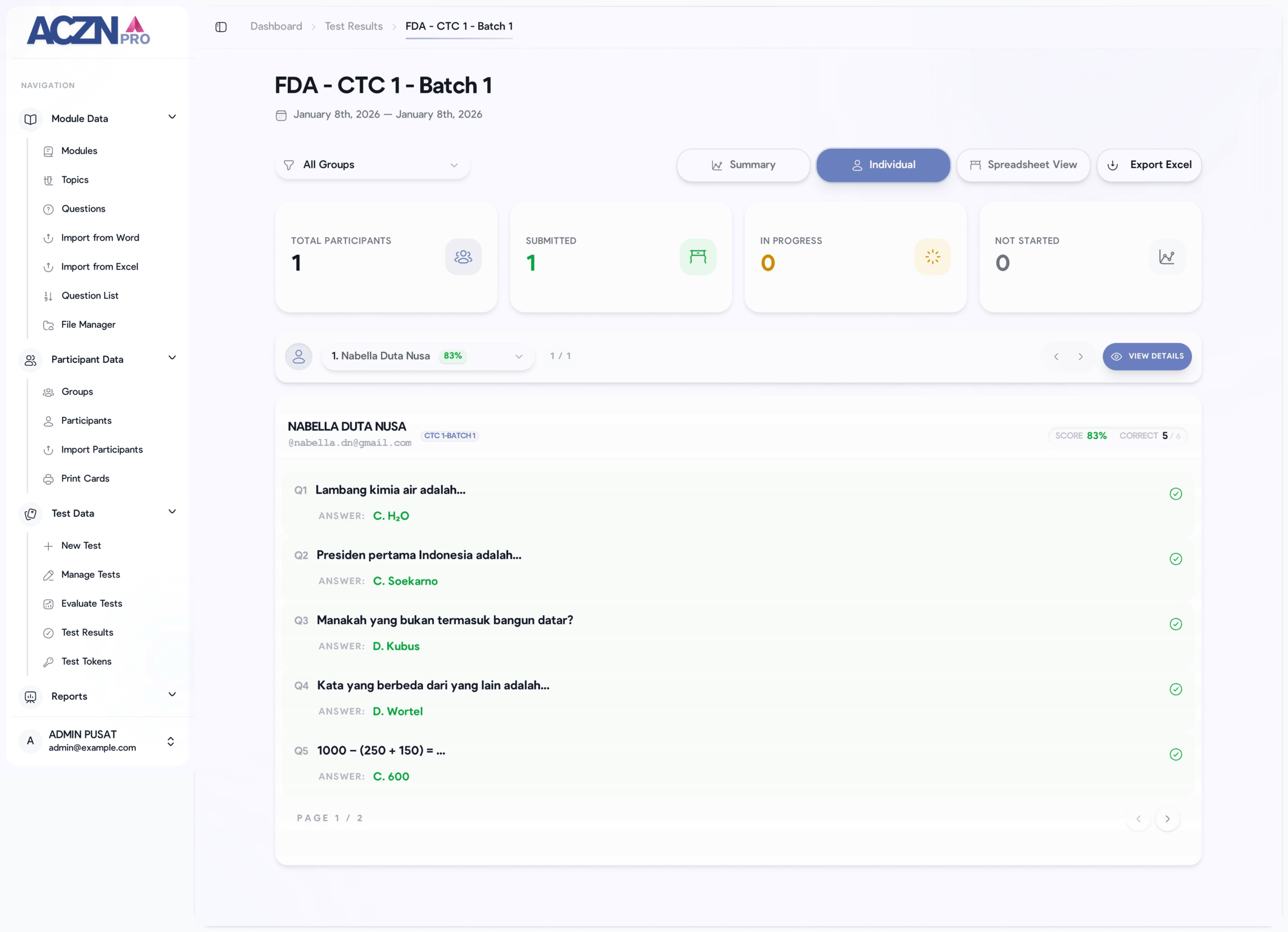Viewport: 1288px width, 932px height.
Task: Click the Export Excel button
Action: [1149, 165]
